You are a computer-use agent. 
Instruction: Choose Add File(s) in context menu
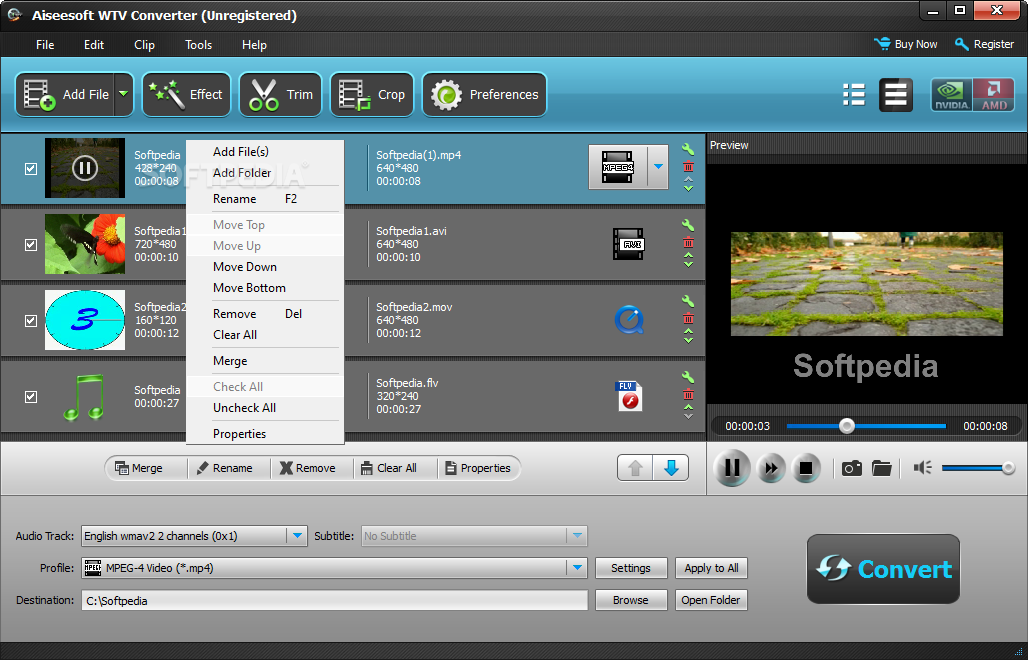tap(265, 151)
